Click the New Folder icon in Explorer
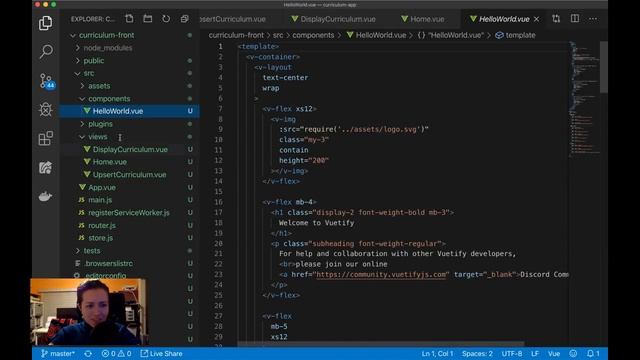Screen dimensions: 640x360 tap(148, 19)
